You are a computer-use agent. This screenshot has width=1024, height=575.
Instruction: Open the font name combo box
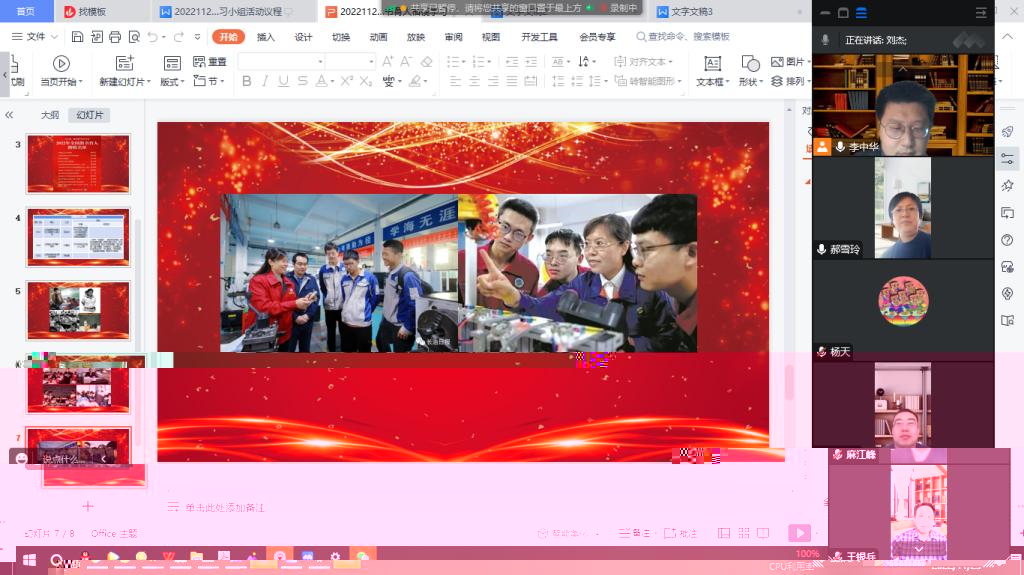pyautogui.click(x=281, y=61)
